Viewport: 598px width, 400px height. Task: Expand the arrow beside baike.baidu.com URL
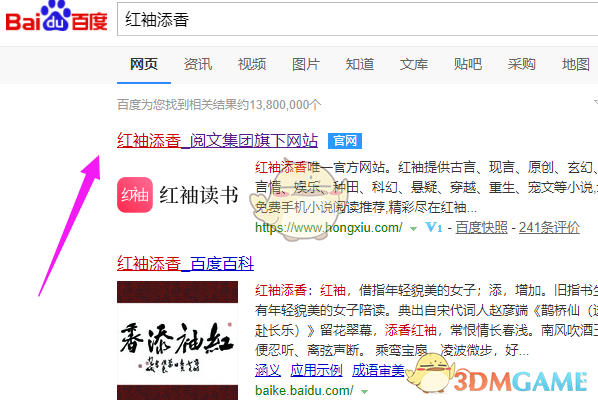tap(364, 392)
